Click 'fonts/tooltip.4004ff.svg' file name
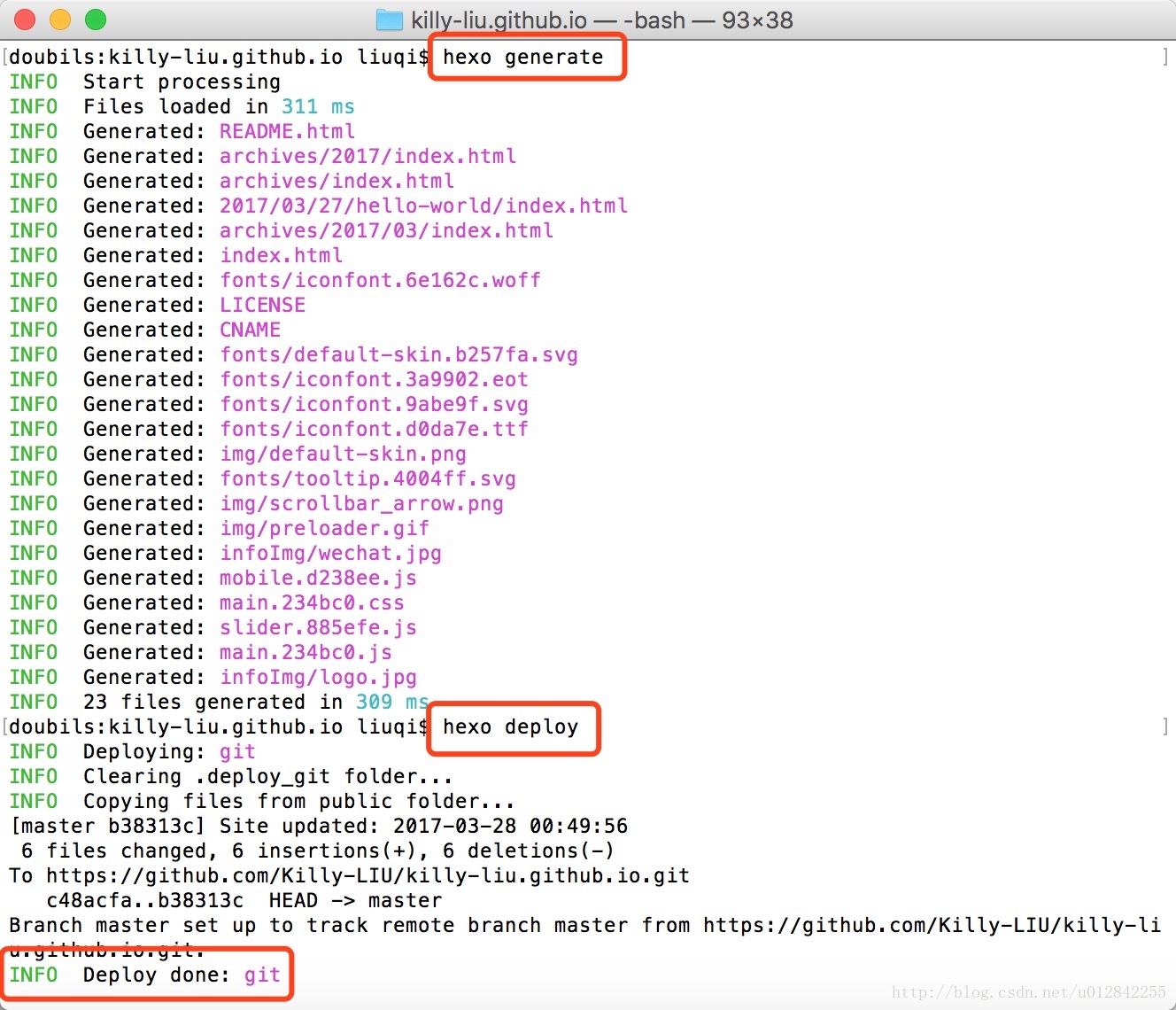 [x=368, y=479]
